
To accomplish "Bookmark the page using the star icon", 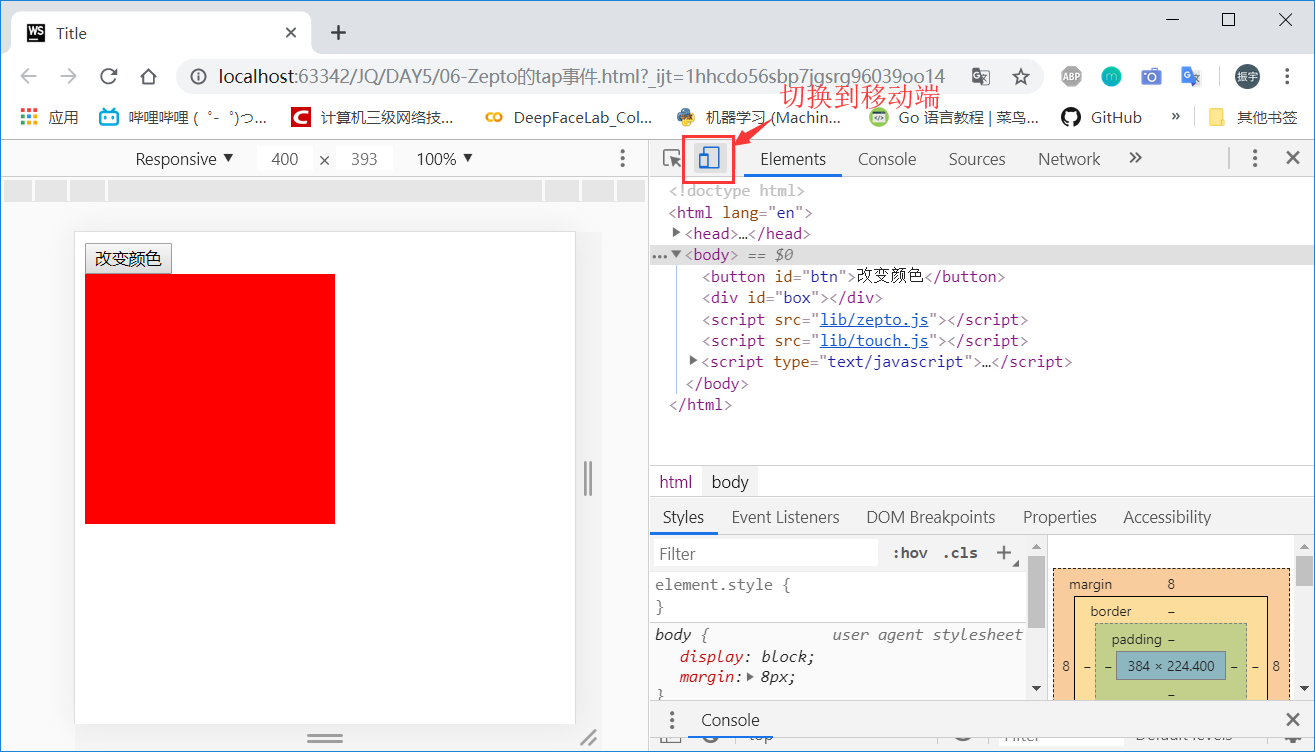I will point(1021,76).
